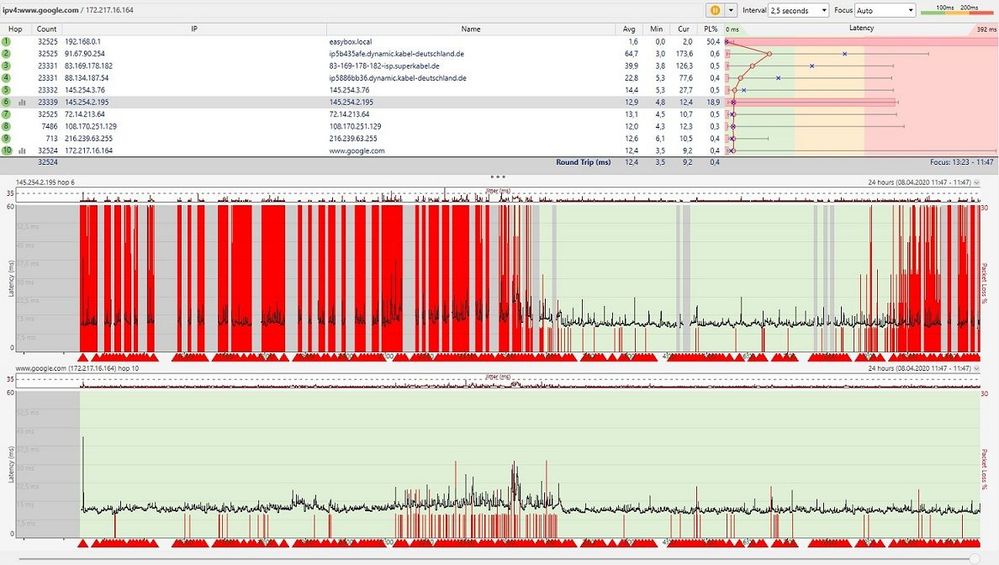Click IP cell 72.14.213.64
This screenshot has width=999, height=565.
85,114
